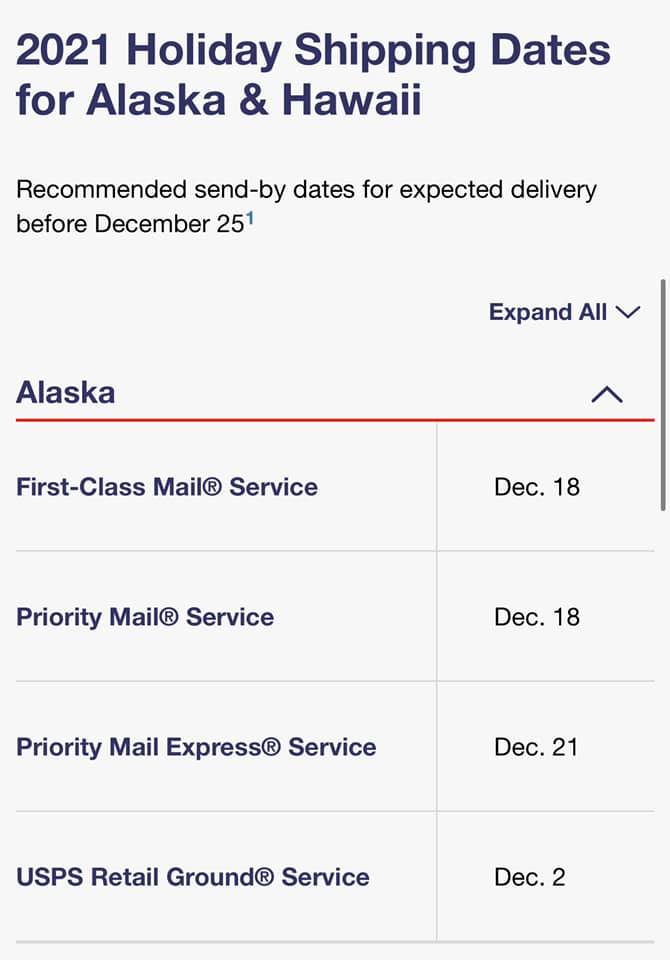Click the Dec. 2 date cell

[x=530, y=877]
